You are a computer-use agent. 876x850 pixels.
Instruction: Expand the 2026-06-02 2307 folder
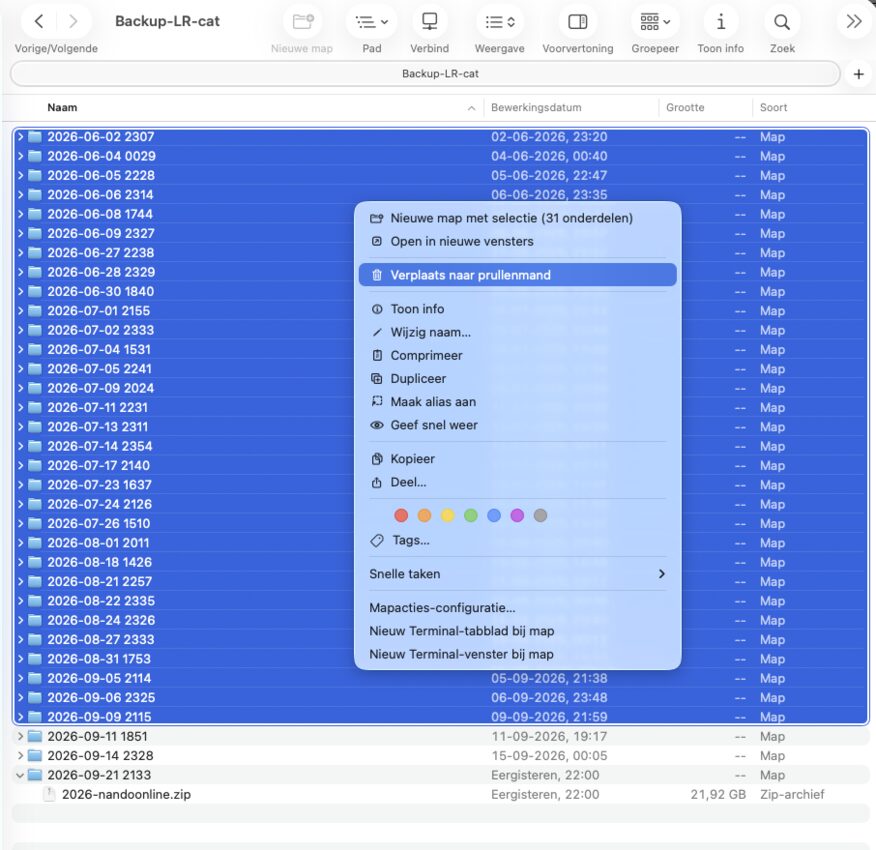coord(20,137)
